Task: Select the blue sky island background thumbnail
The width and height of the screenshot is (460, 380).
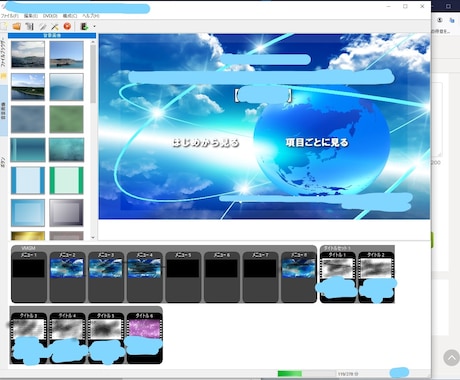Action: (x=66, y=55)
